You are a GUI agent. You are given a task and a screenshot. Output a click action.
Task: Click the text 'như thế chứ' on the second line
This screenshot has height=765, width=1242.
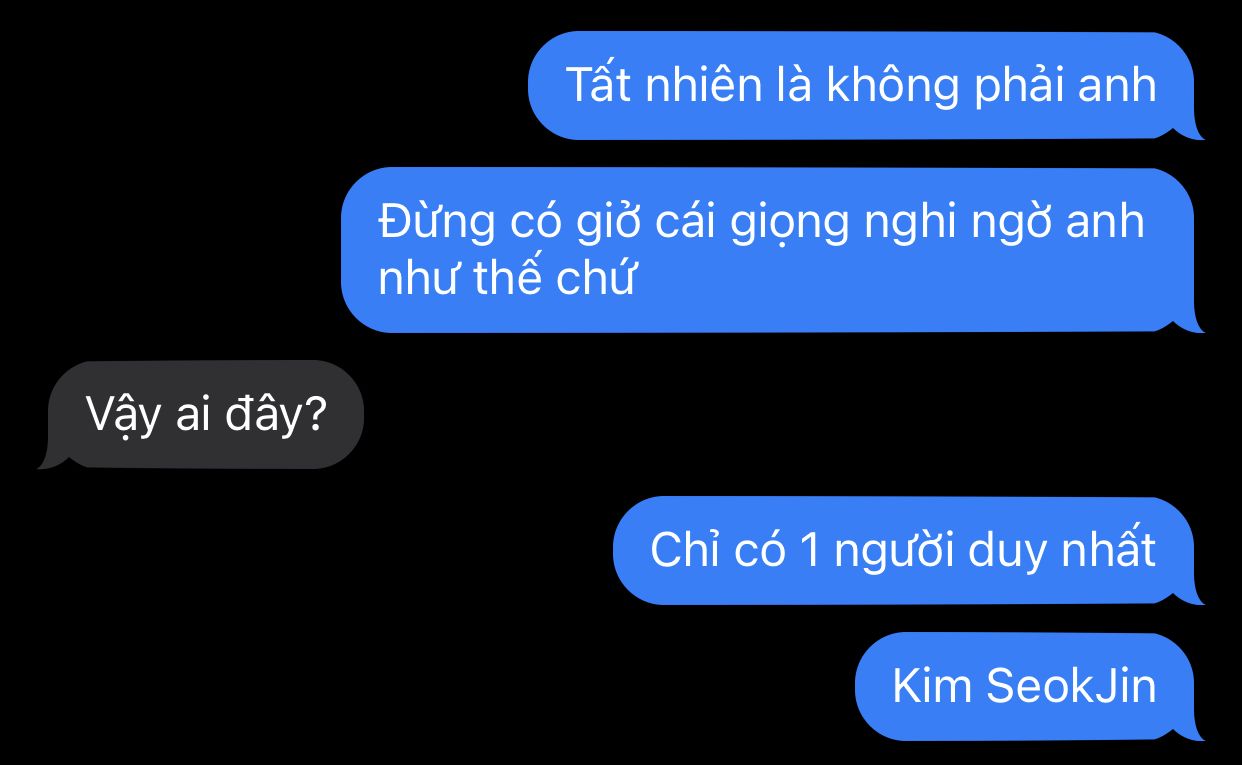point(506,278)
